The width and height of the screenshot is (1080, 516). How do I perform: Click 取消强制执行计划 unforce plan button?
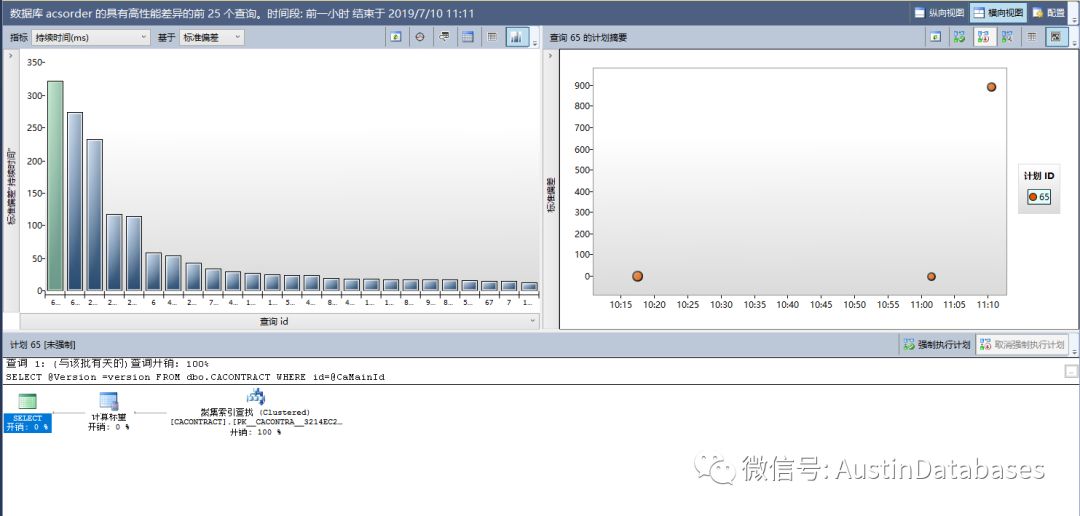1022,344
